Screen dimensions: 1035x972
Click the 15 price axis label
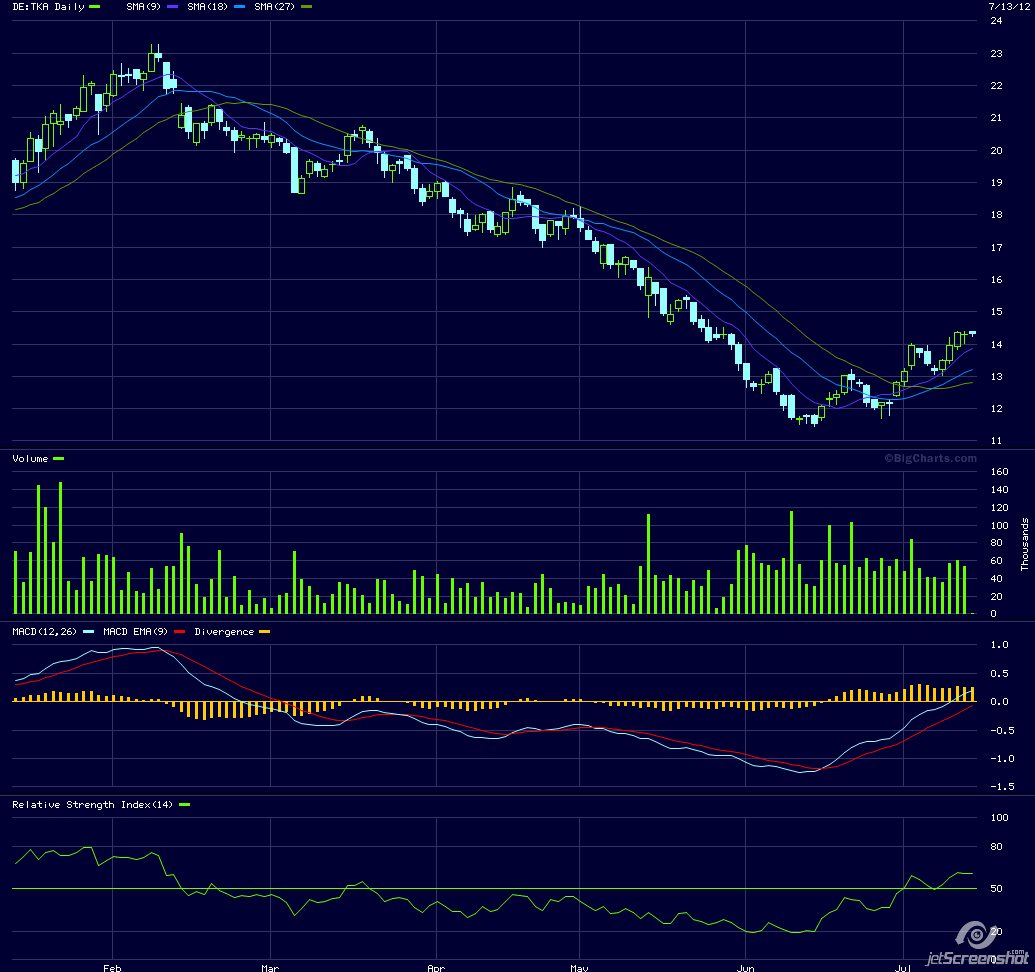(x=996, y=311)
